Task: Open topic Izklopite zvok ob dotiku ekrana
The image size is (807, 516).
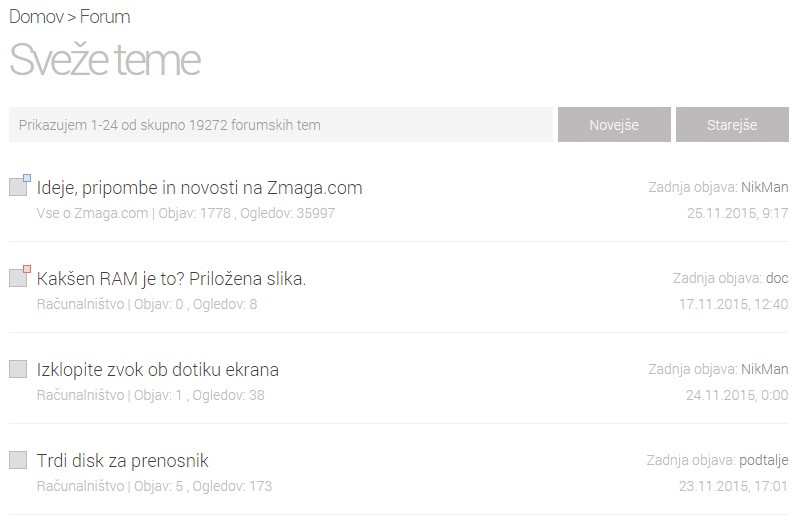Action: click(x=157, y=370)
